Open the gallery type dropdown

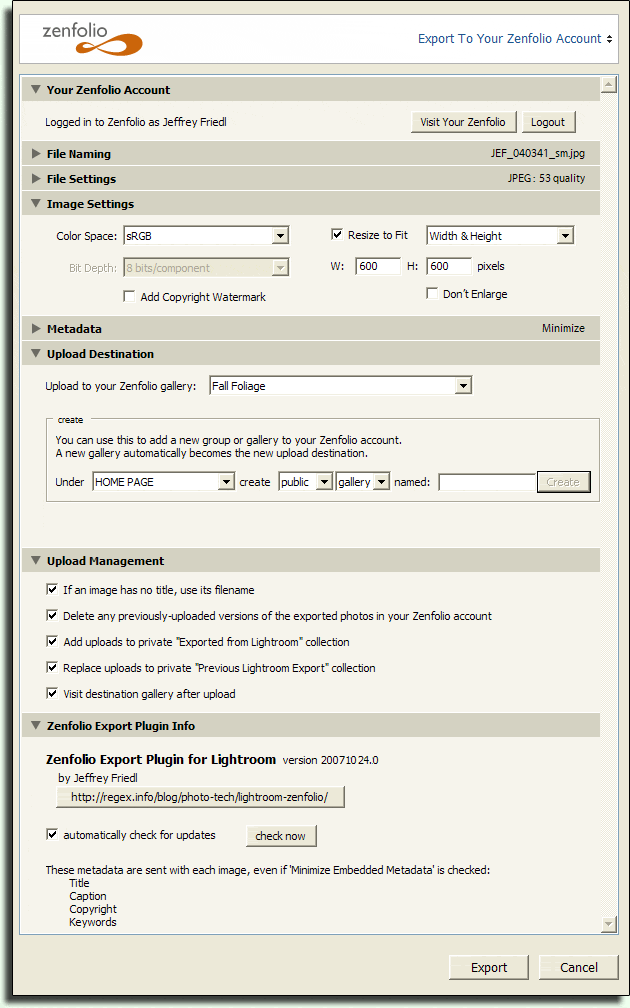(x=363, y=482)
